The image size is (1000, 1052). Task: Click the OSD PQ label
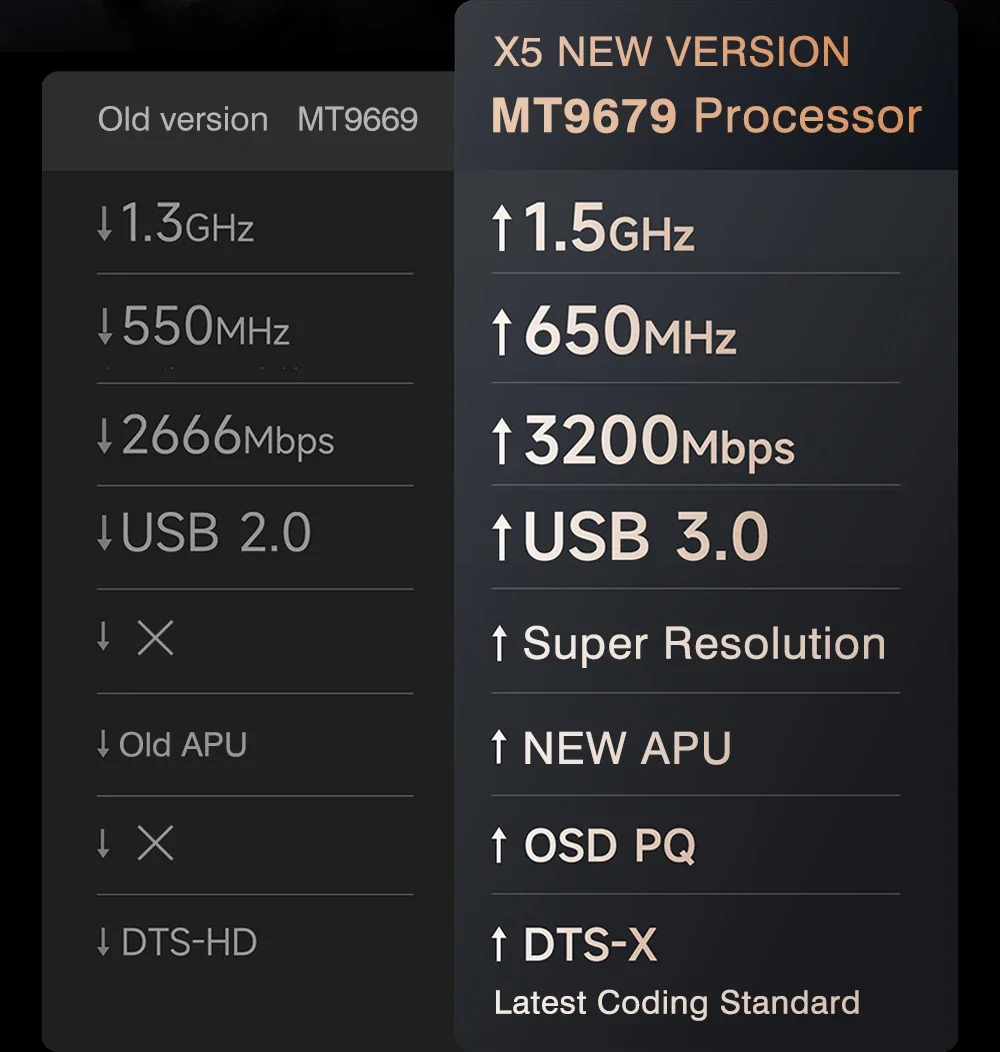(x=609, y=846)
